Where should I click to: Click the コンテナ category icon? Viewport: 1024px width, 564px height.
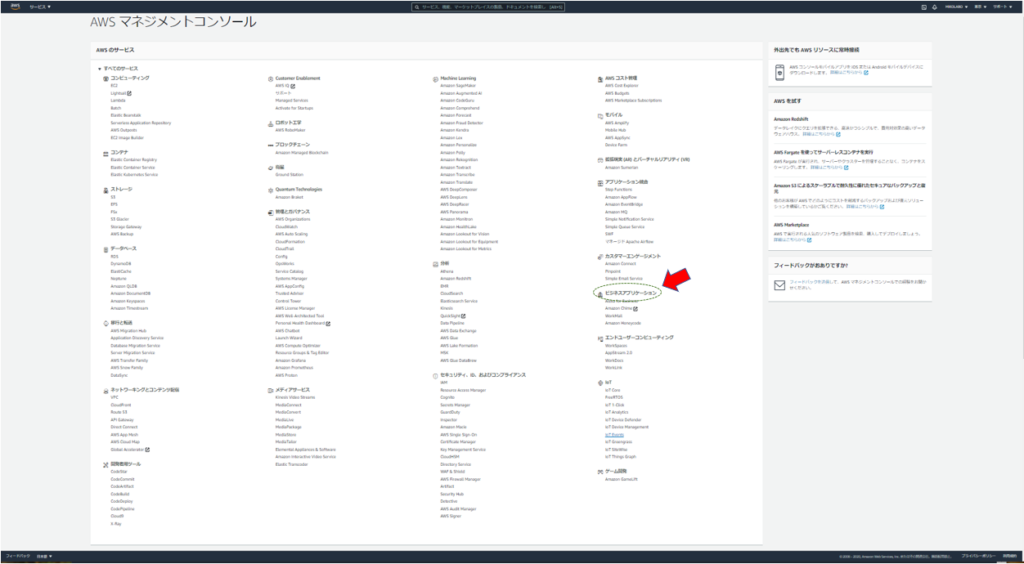coord(106,152)
